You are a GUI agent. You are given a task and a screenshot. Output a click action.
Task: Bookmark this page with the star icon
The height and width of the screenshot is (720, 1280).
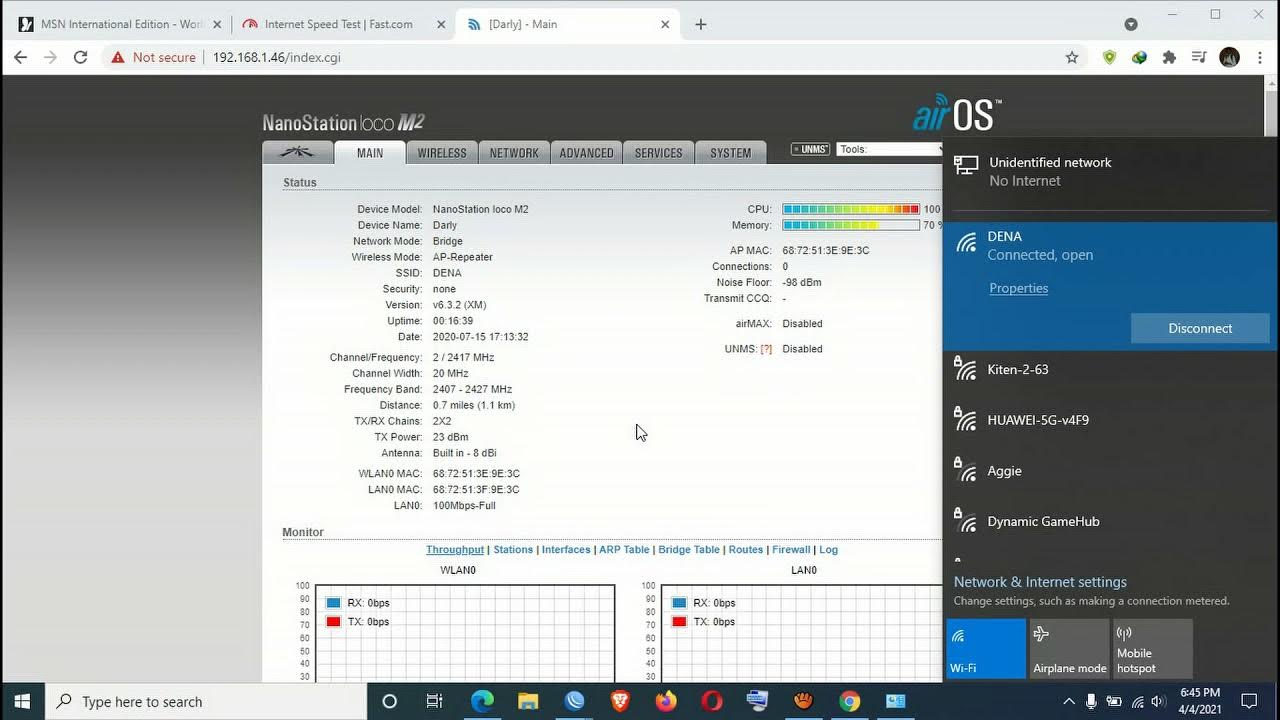[1072, 57]
